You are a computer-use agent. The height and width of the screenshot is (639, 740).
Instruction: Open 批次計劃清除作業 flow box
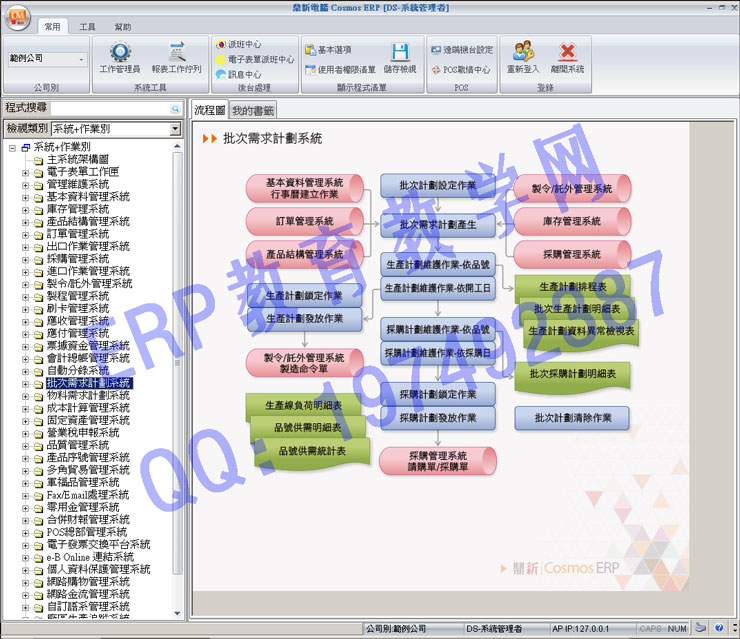pos(572,418)
